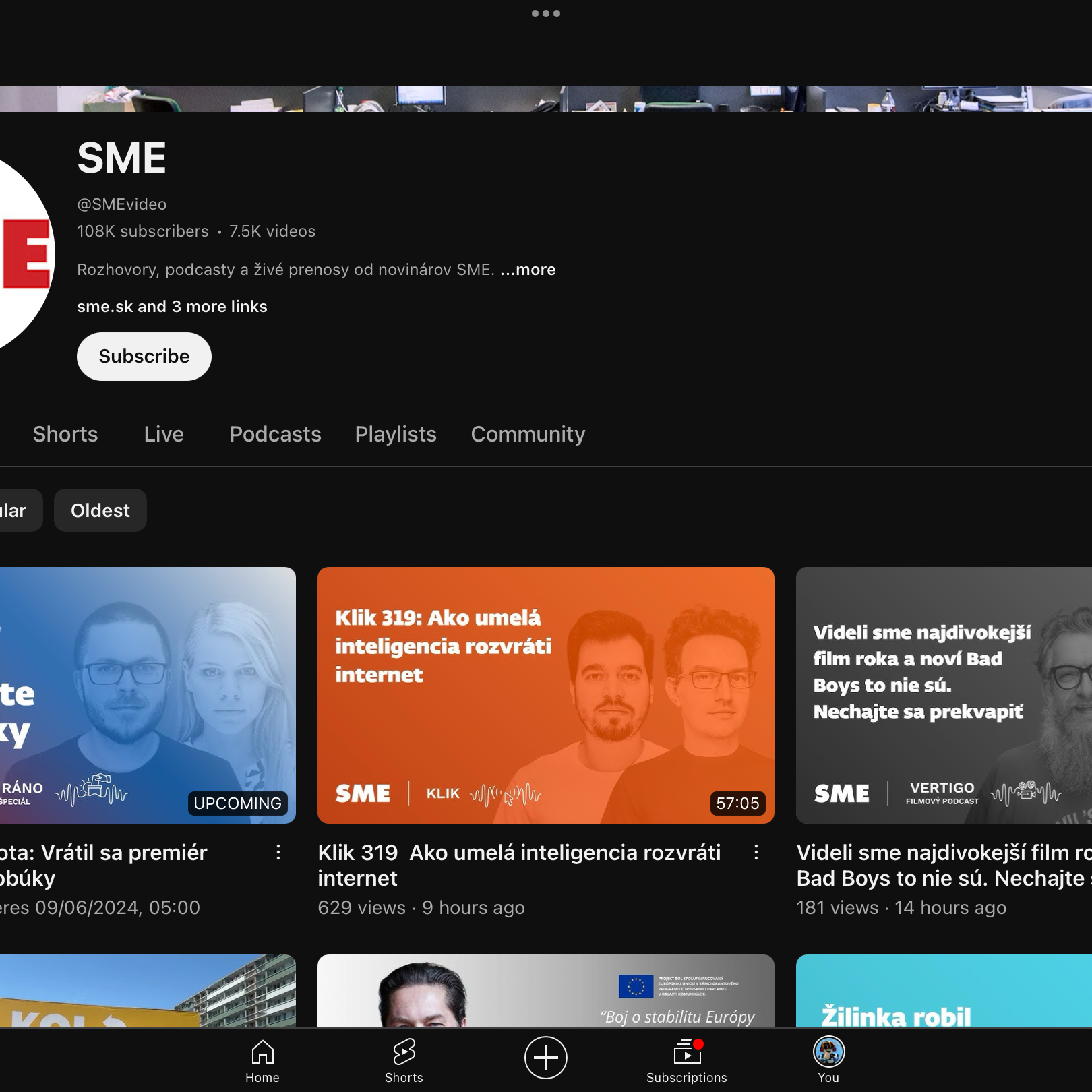Select the Oldest sort chip
This screenshot has width=1092, height=1092.
(x=100, y=510)
